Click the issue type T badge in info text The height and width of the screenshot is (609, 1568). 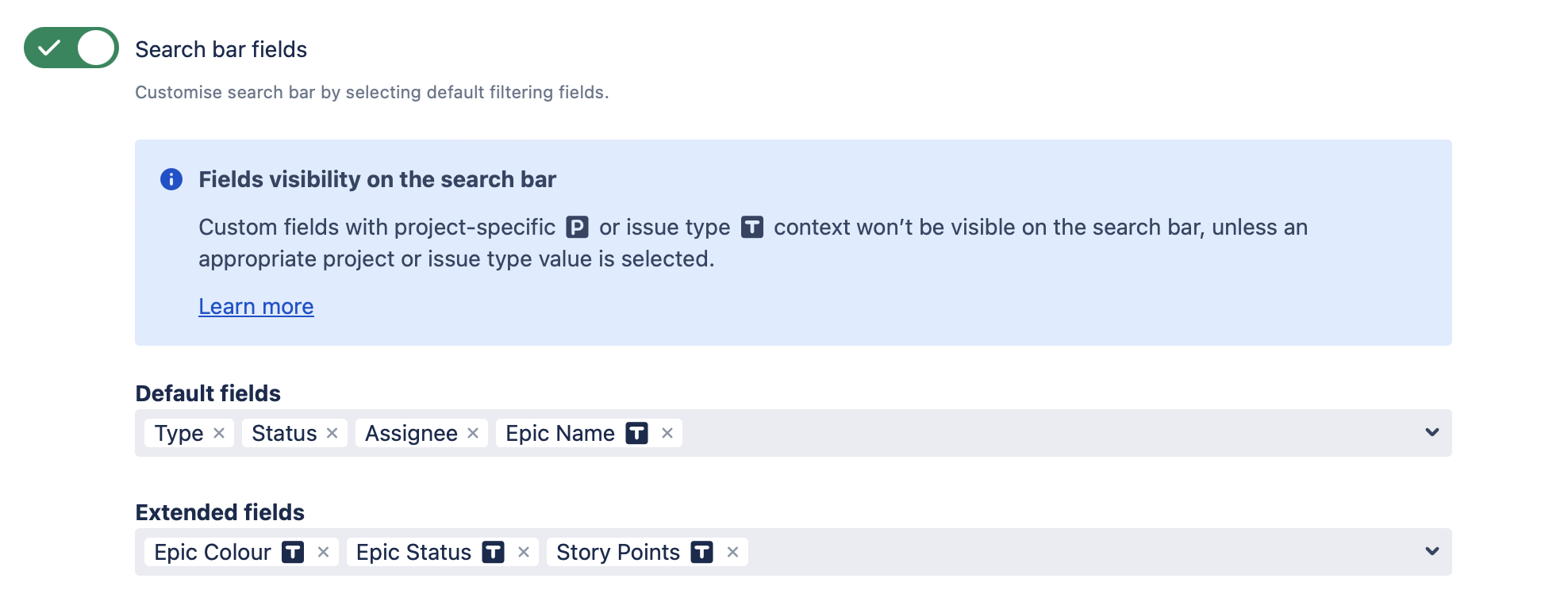(x=751, y=228)
